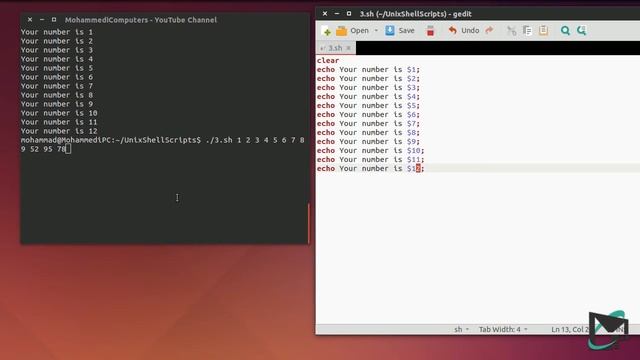Select the 3.sh document tab
The width and height of the screenshot is (640, 360).
[x=335, y=48]
